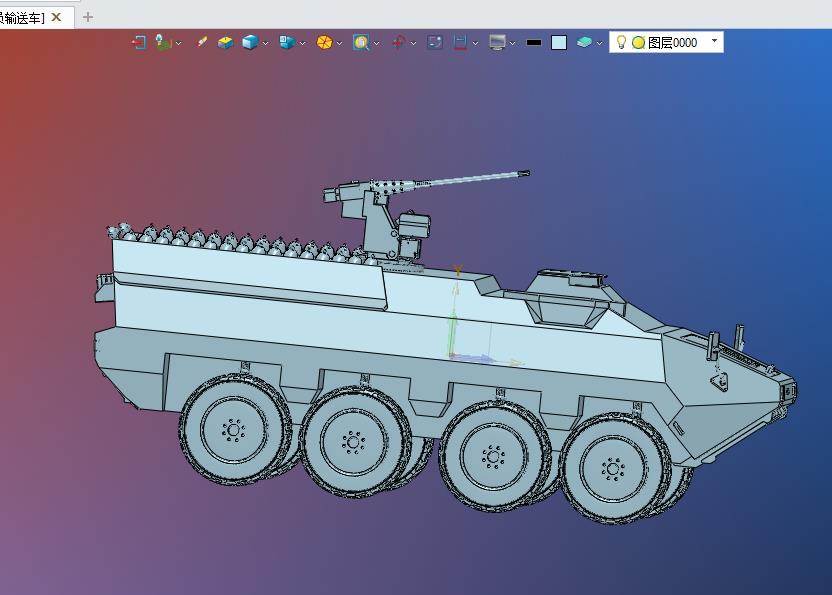Click the black line color swatch

(534, 42)
